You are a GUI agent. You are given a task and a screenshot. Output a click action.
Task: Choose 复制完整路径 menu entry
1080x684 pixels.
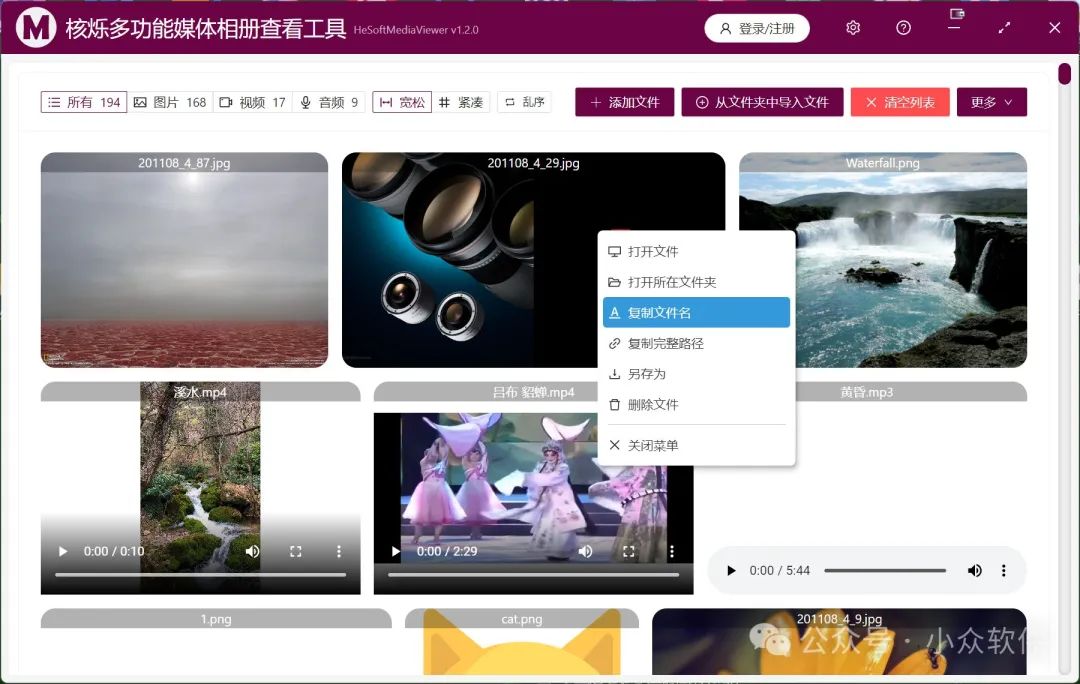point(696,343)
